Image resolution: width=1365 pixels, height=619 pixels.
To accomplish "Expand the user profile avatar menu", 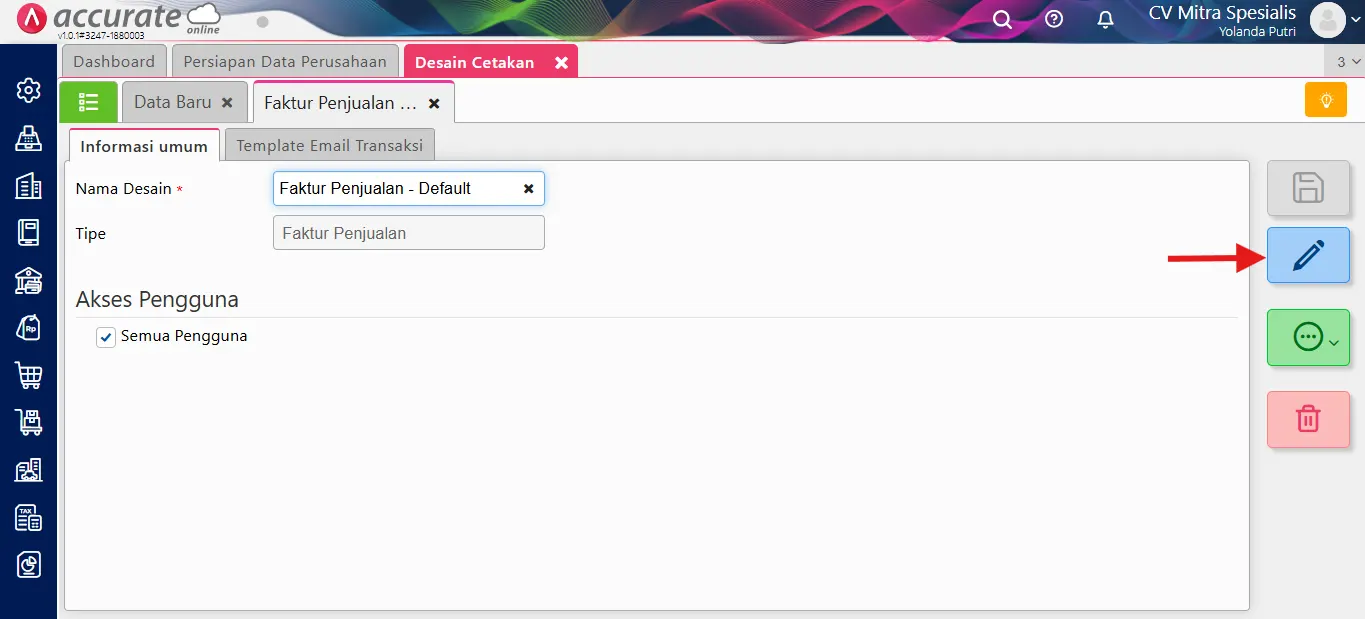I will (1334, 20).
